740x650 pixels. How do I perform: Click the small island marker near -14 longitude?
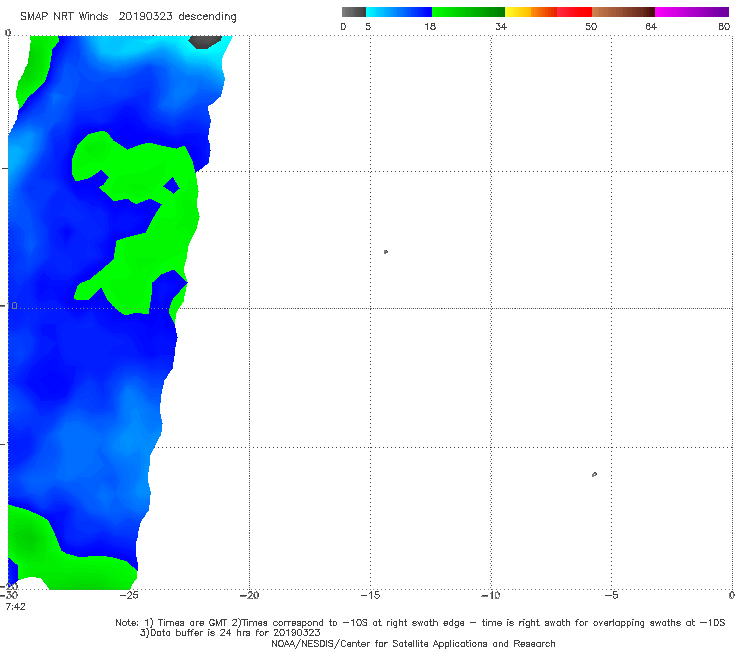[386, 252]
